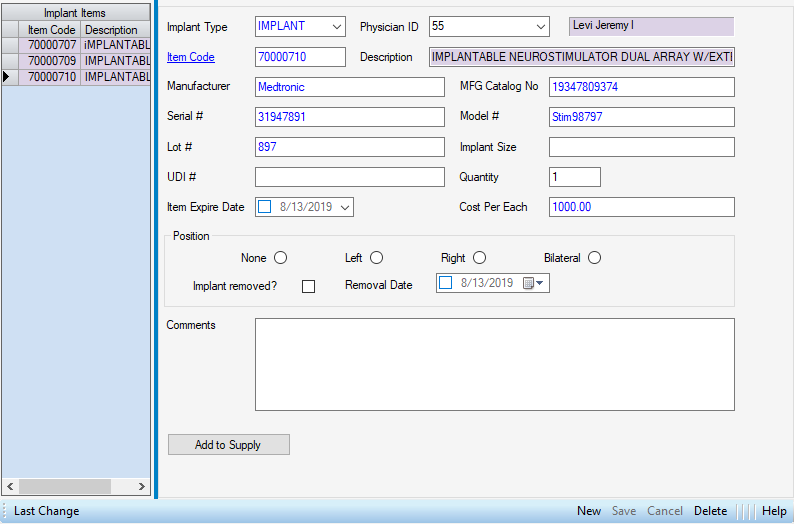This screenshot has height=524, width=794.
Task: Select the None position radio button
Action: coord(280,258)
